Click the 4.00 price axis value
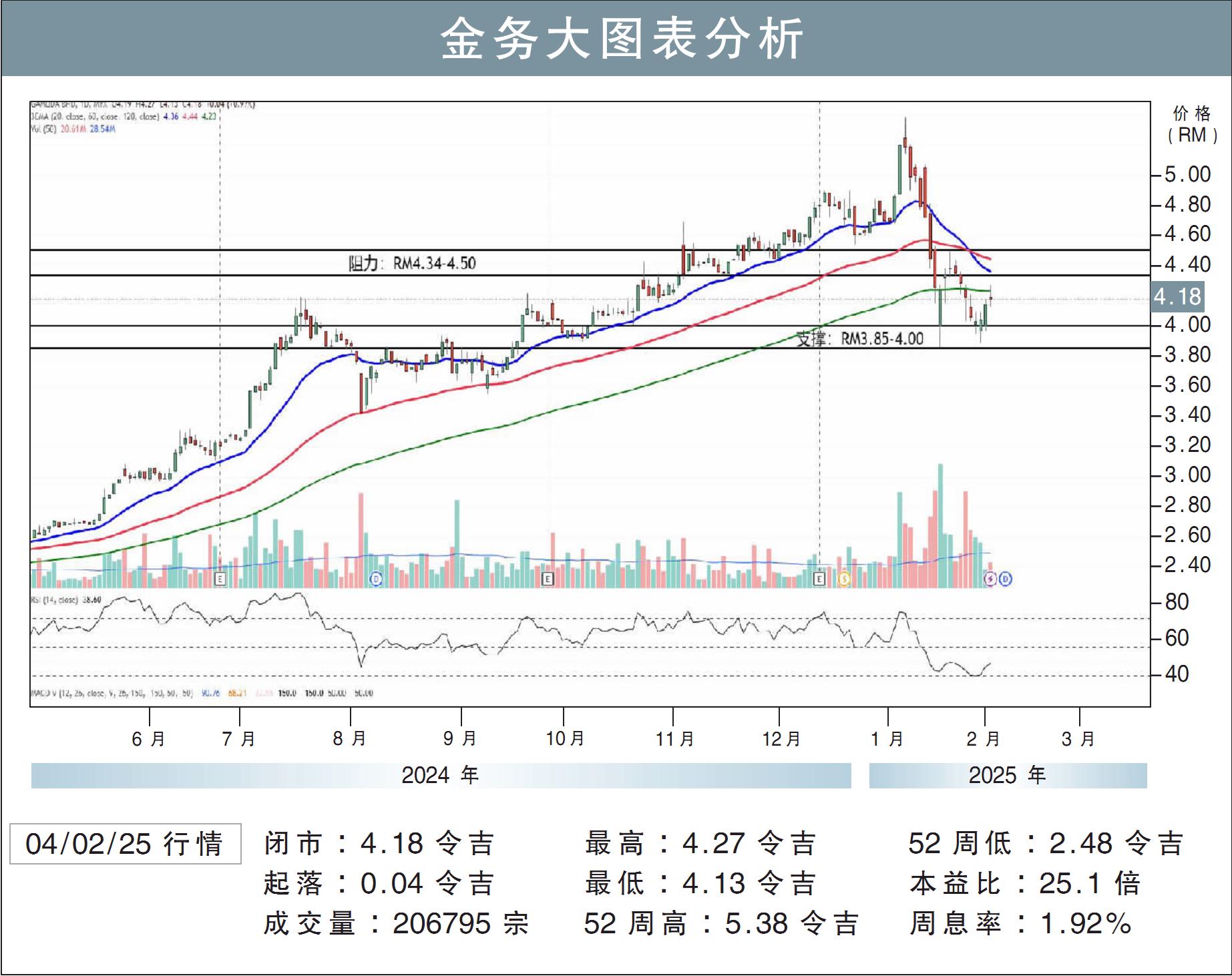 [x=1187, y=325]
